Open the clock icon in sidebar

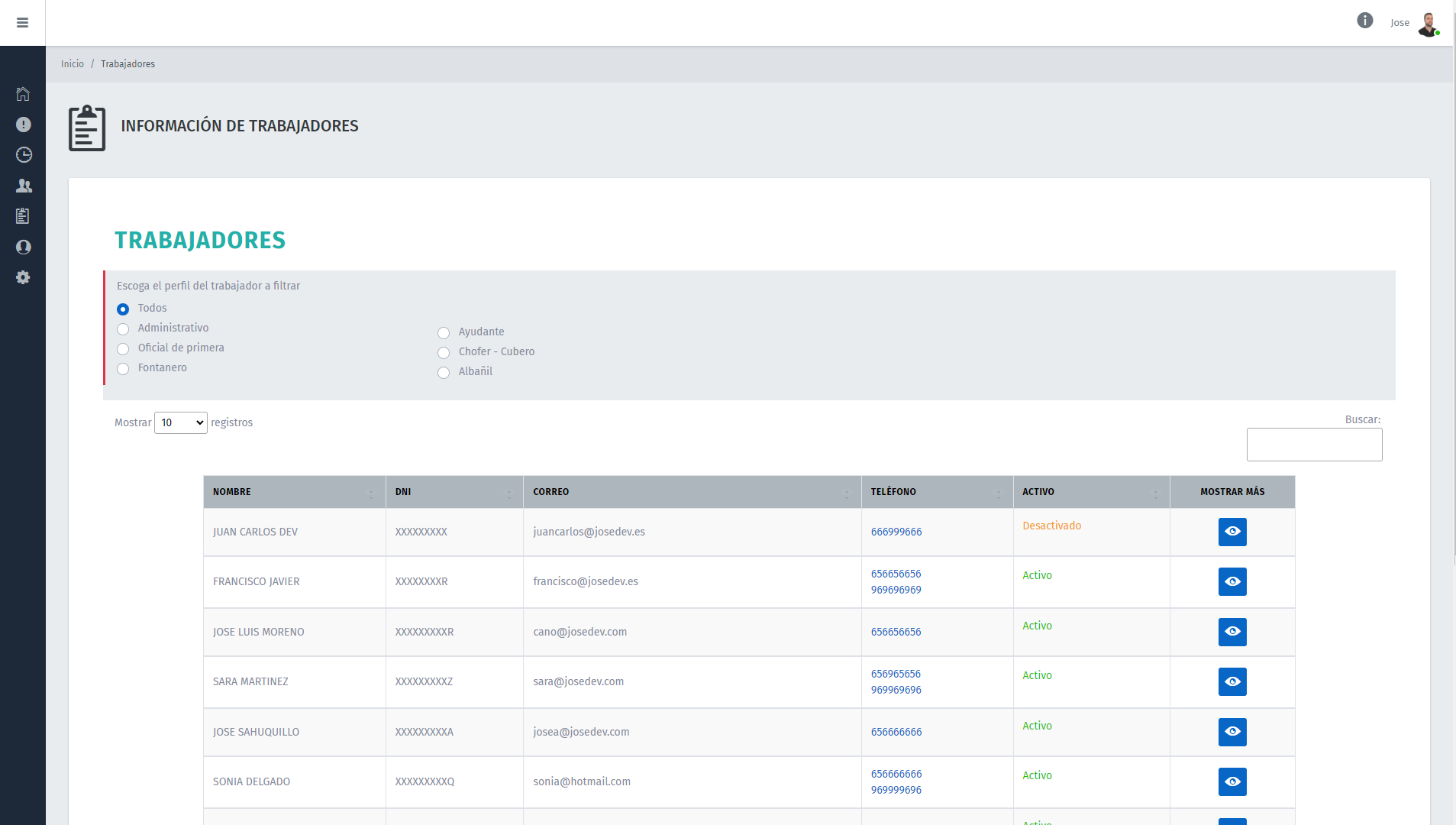(23, 155)
